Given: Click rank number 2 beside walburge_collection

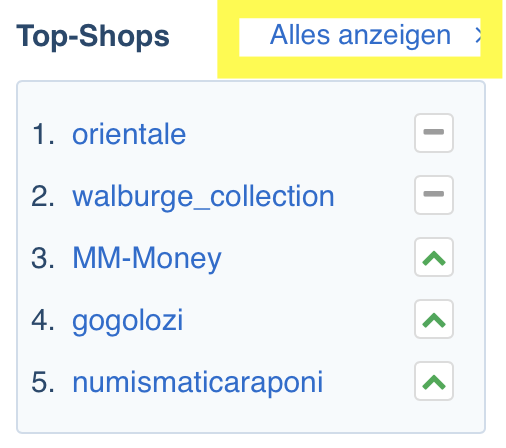Looking at the screenshot, I should [x=43, y=196].
